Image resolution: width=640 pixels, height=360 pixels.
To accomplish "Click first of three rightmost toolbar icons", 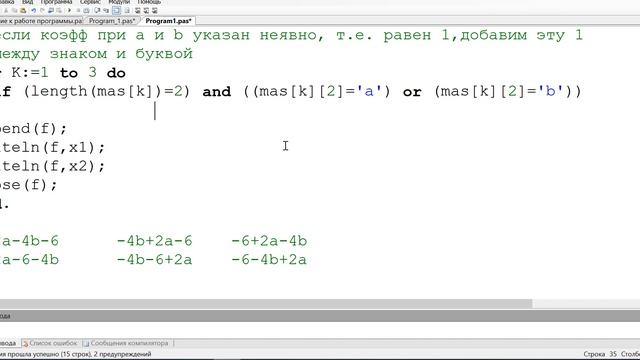I will point(137,10).
